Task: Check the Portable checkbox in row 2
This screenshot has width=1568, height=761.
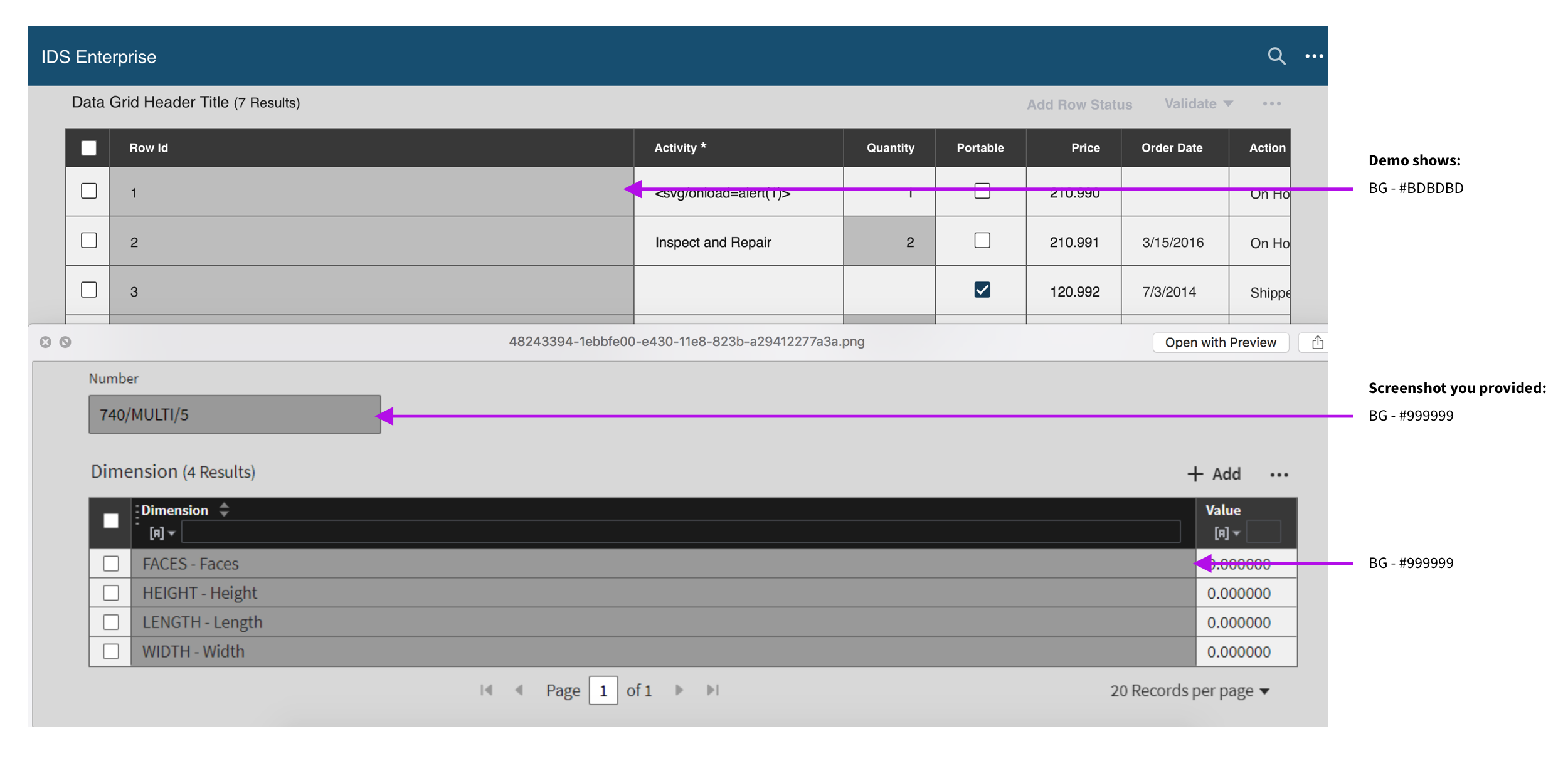Action: tap(982, 241)
